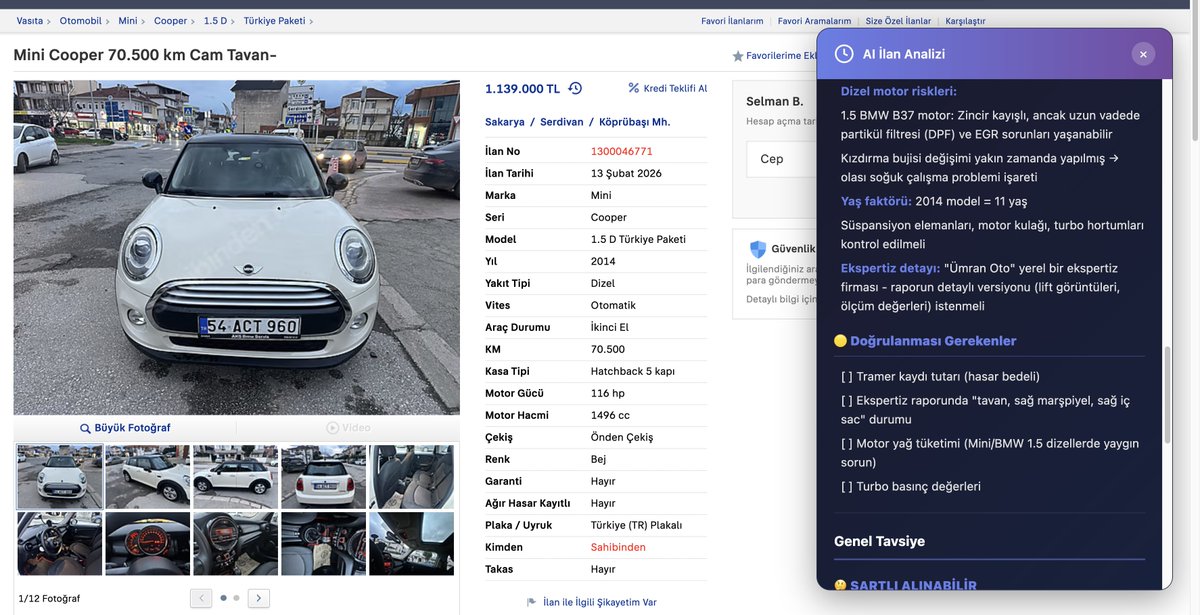Click the Köprübaşı Mh. location link
Screen dimensions: 1200x615
pos(635,122)
